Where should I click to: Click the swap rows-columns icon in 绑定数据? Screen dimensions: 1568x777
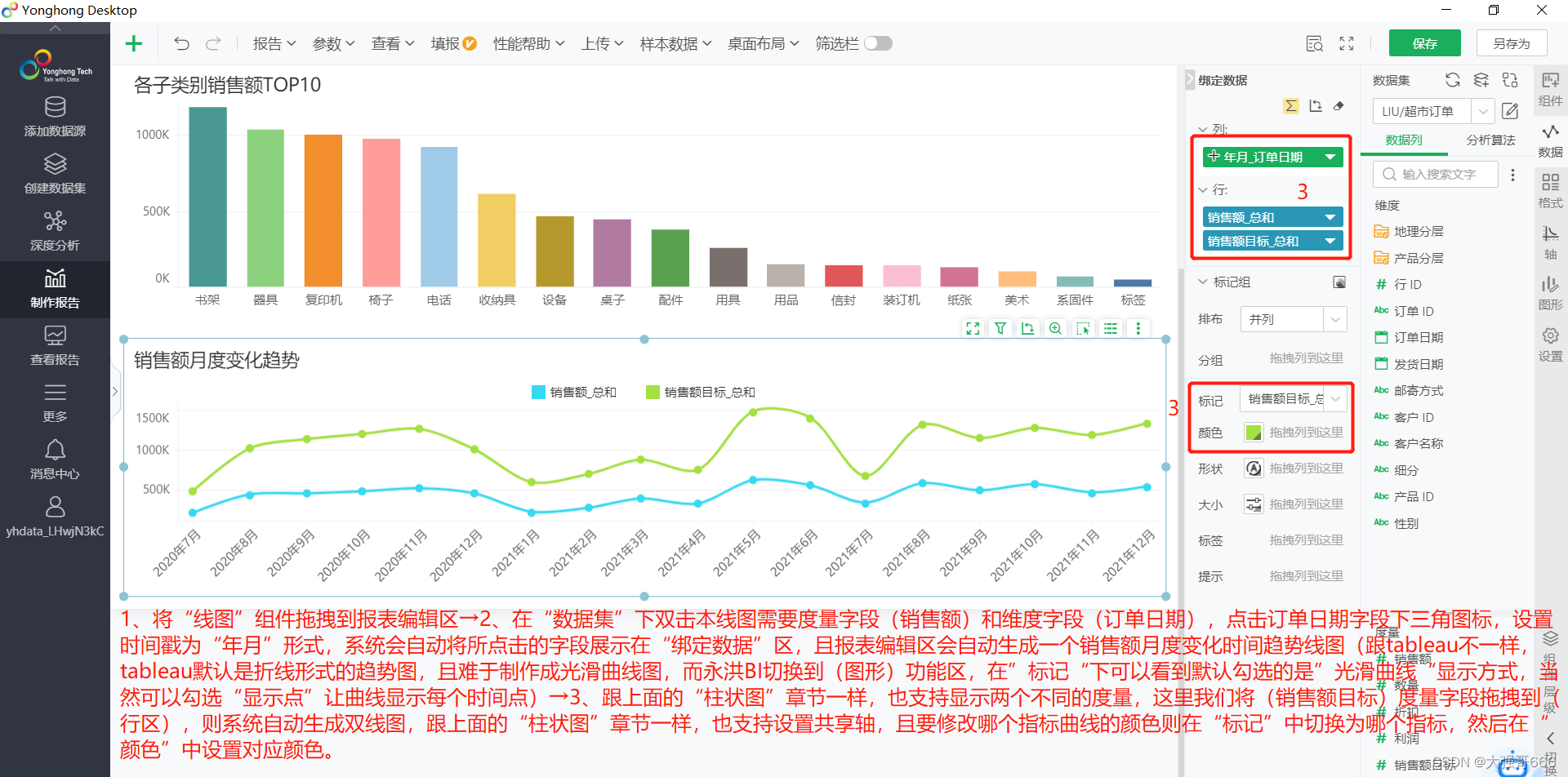pos(1315,106)
